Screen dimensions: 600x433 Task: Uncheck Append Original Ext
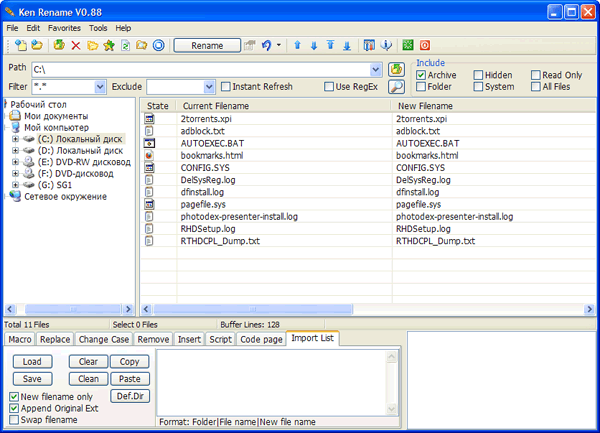(x=14, y=408)
